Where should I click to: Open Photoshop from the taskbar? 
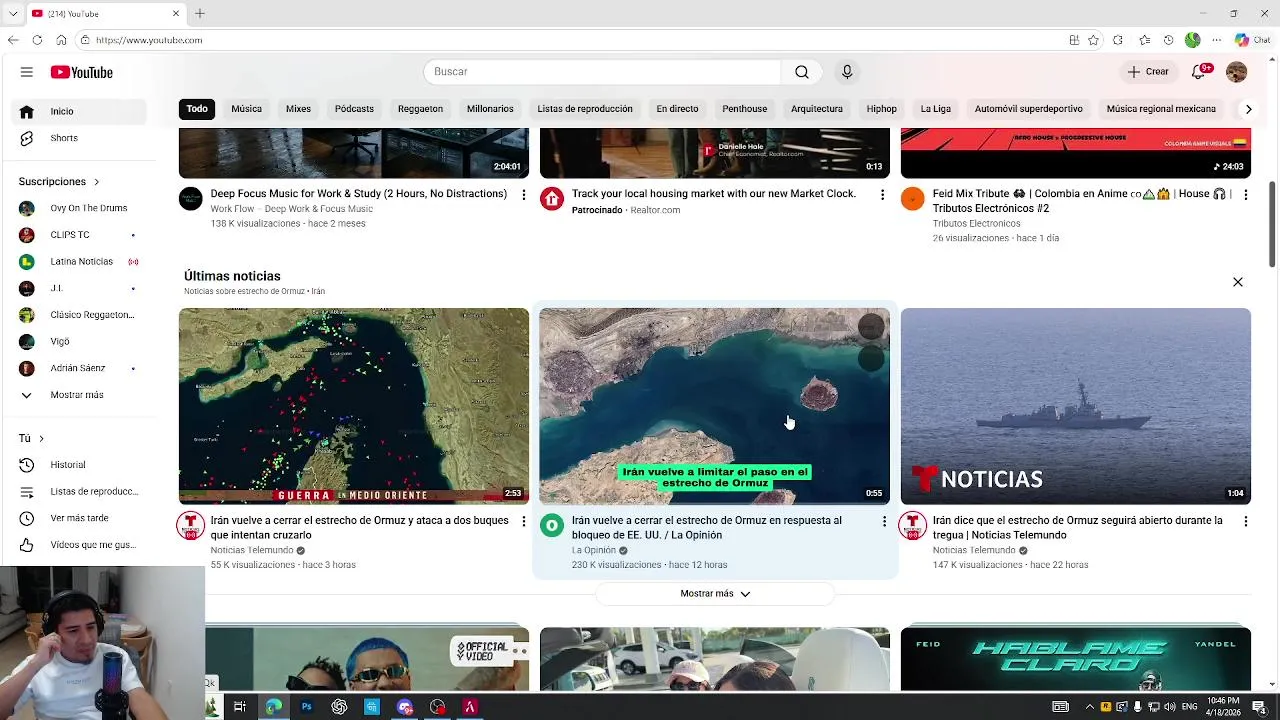(307, 707)
